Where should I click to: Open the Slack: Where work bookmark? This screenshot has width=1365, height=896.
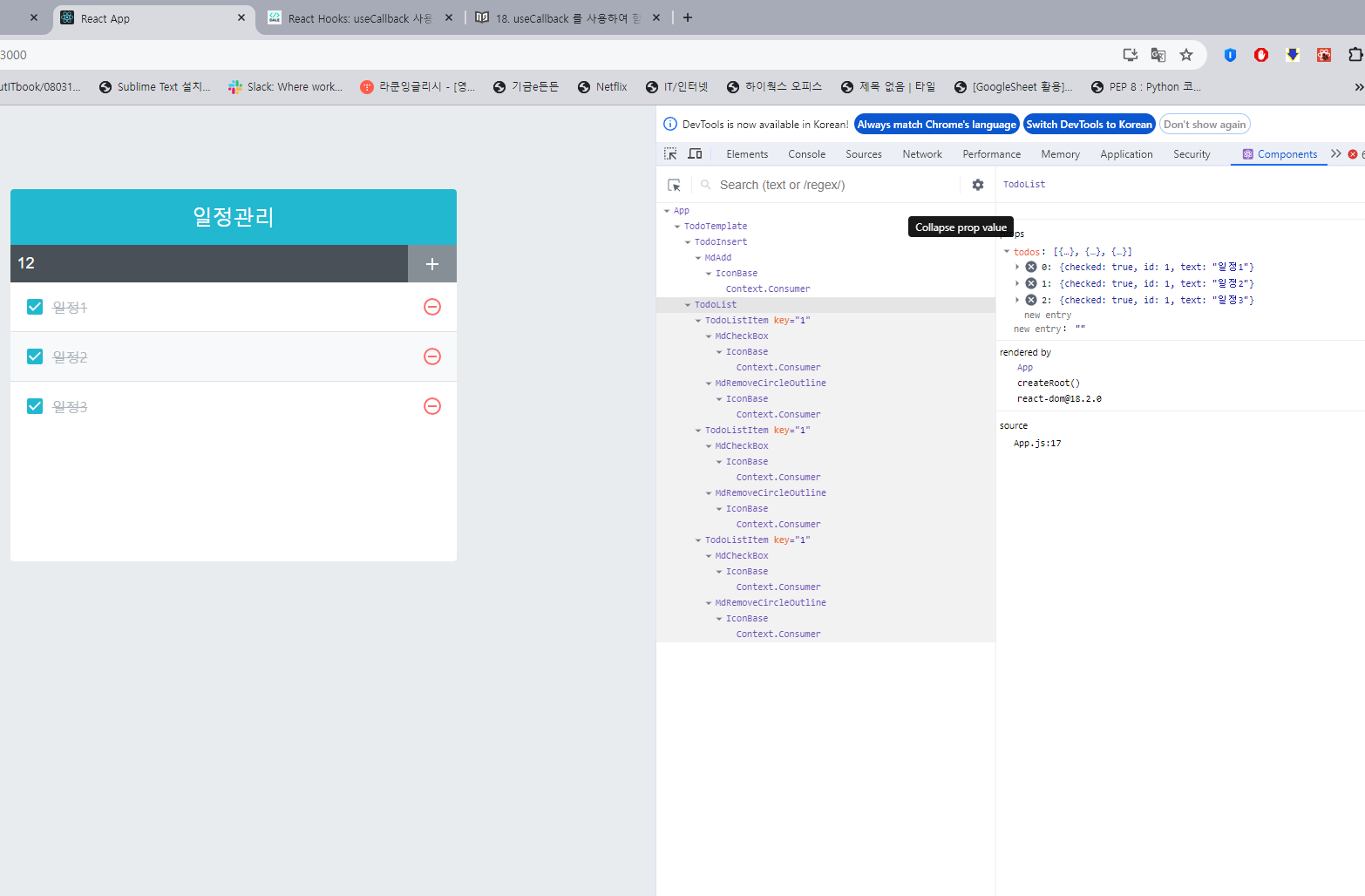(285, 87)
